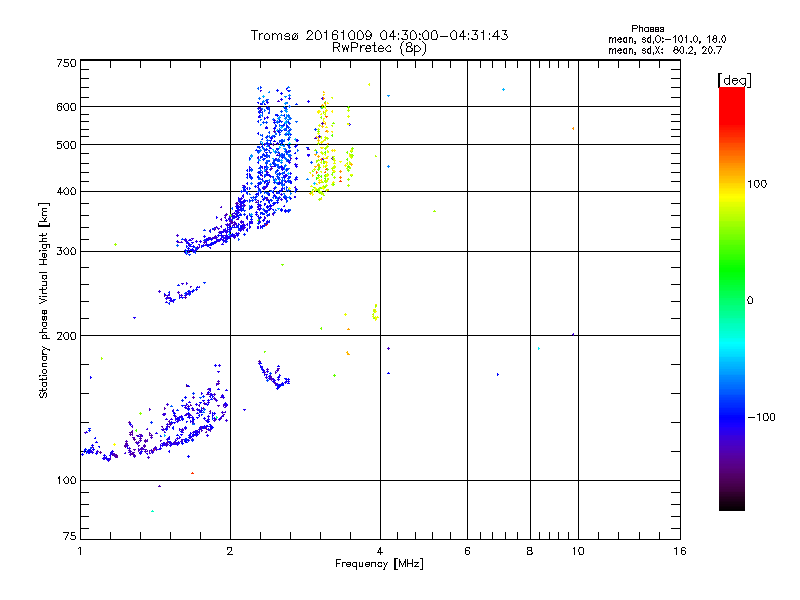Click the 100 colorbar tick label
Viewport: 800px width, 600px height.
pos(757,184)
